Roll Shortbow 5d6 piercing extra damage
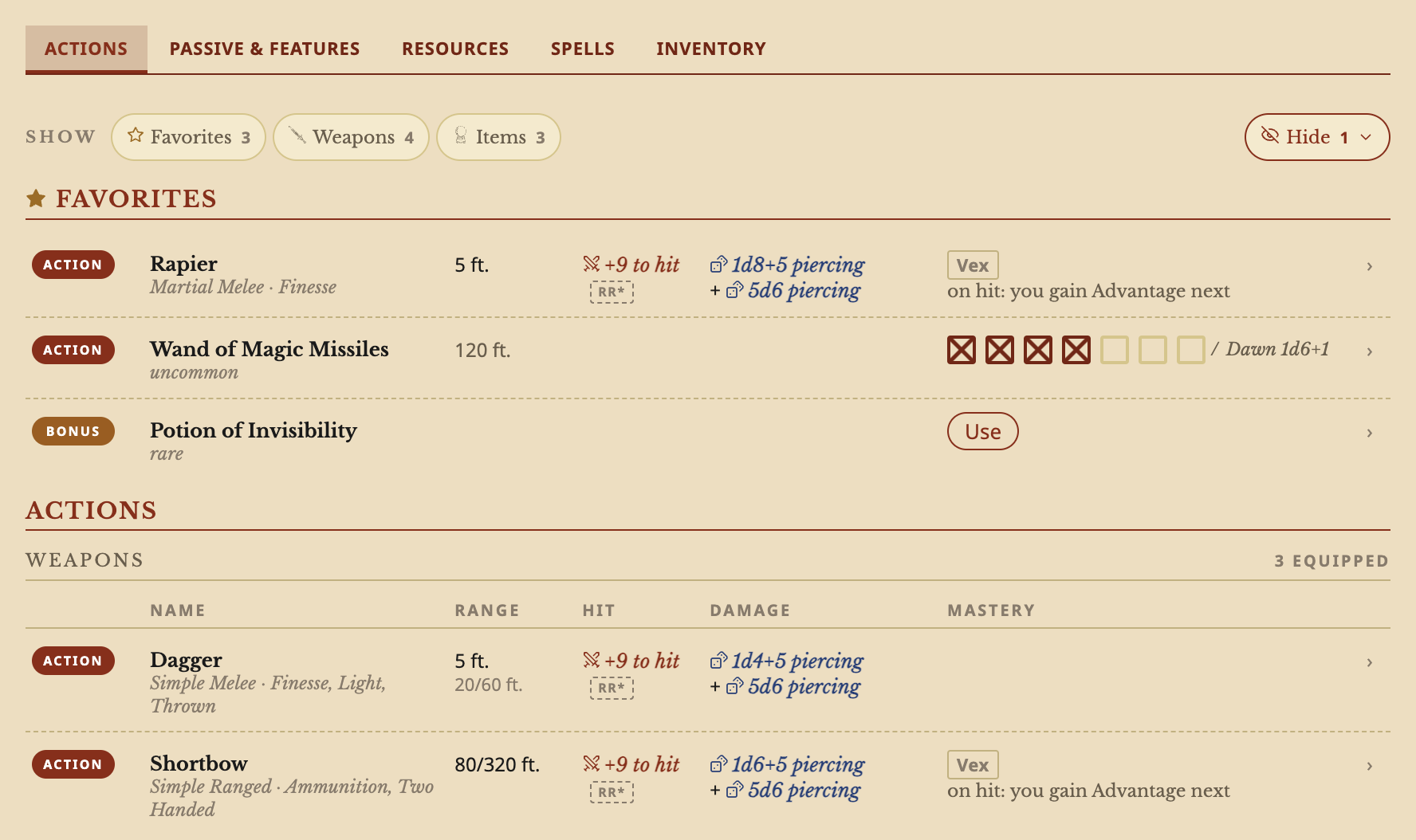Screen dimensions: 1416x840 click(x=793, y=790)
